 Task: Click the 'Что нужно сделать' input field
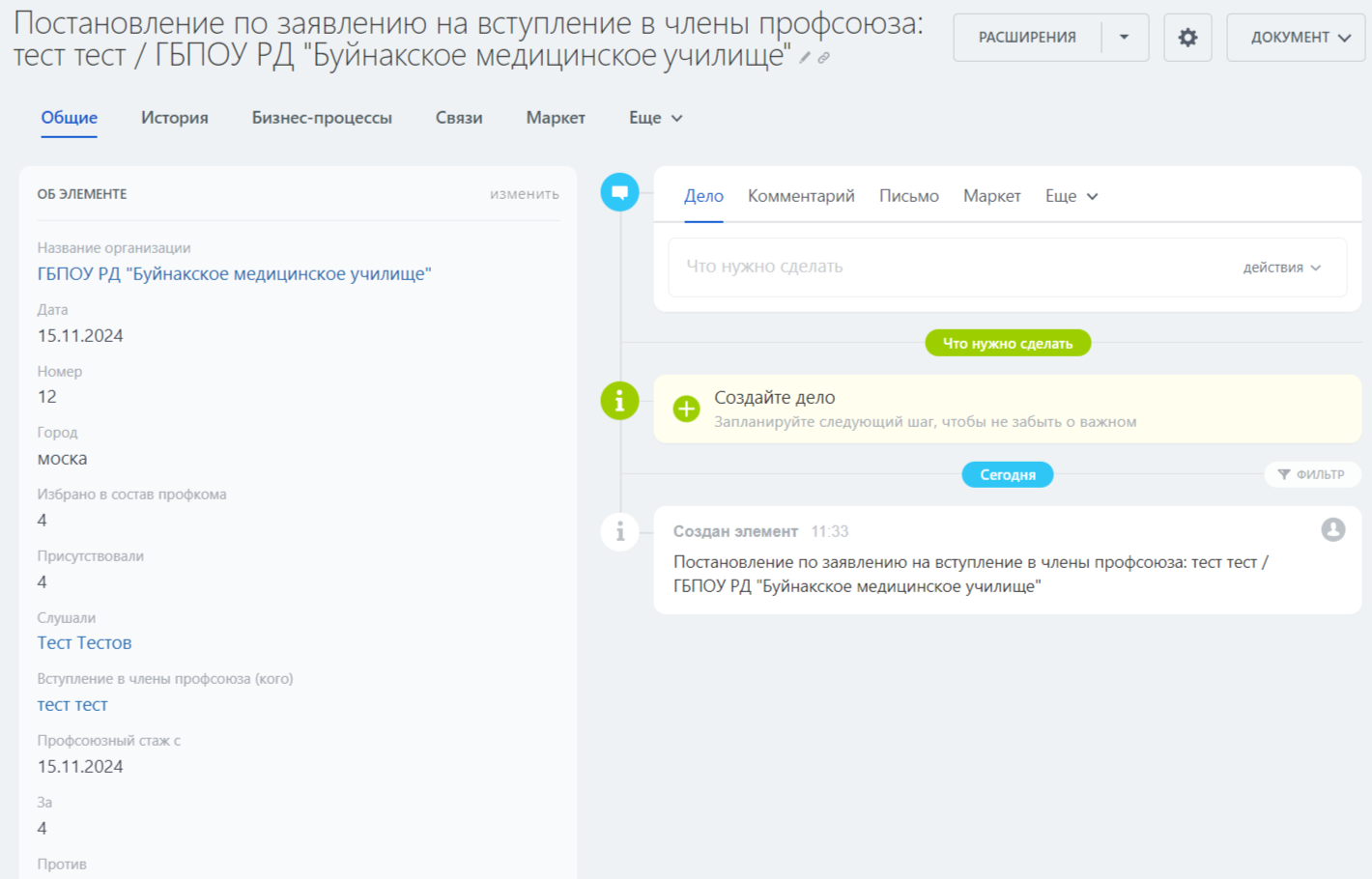click(x=947, y=267)
